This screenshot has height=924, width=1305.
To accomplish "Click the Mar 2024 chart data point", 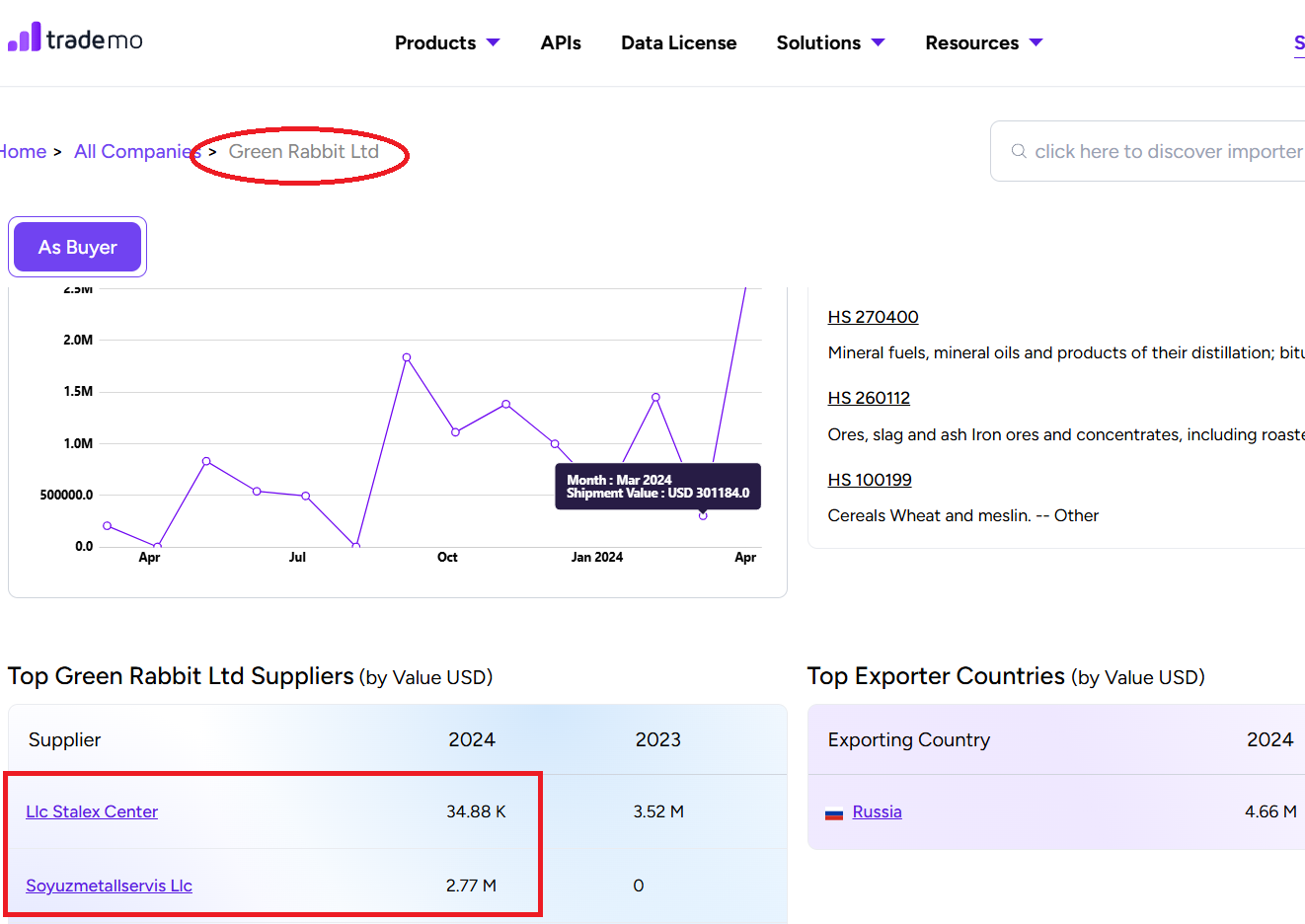I will pos(703,515).
